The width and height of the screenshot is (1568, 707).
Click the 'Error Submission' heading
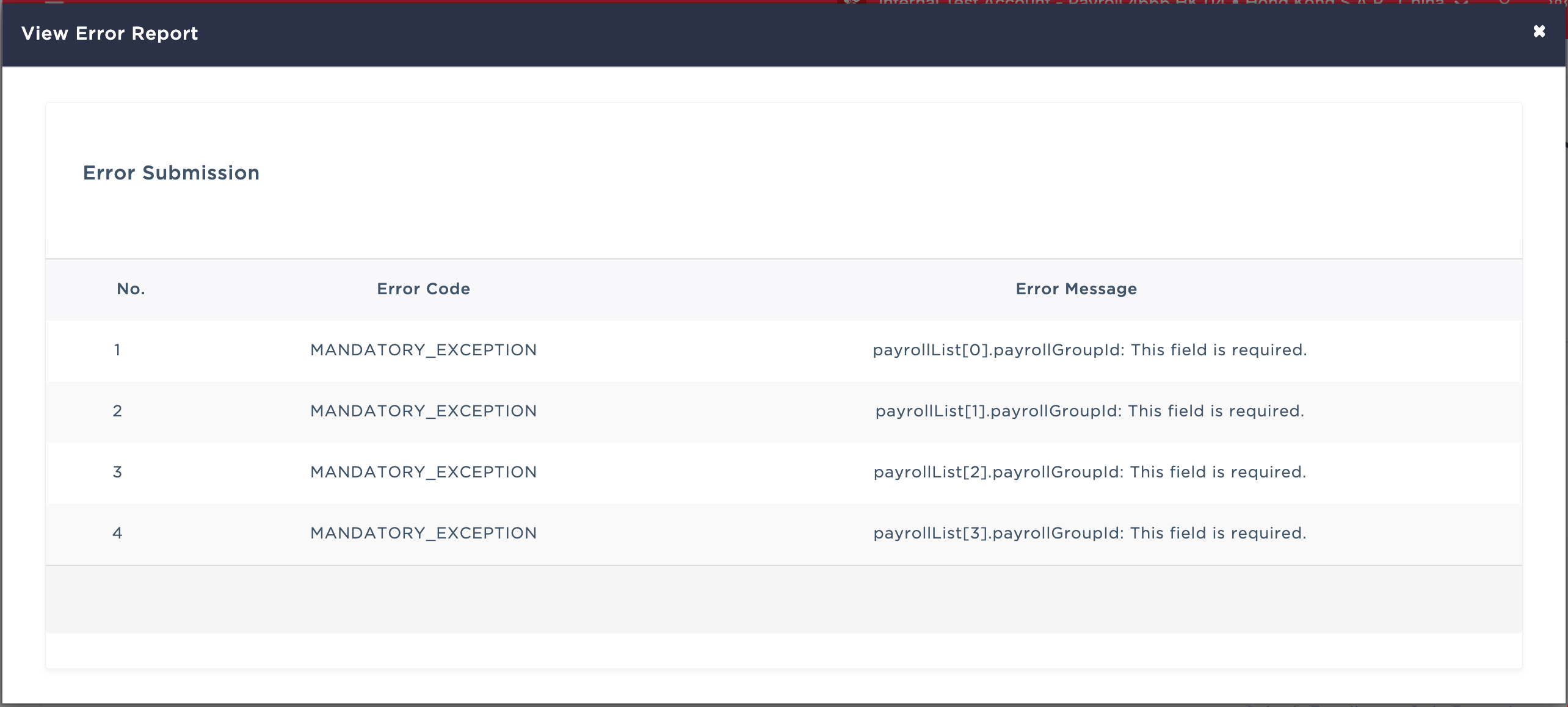click(171, 173)
